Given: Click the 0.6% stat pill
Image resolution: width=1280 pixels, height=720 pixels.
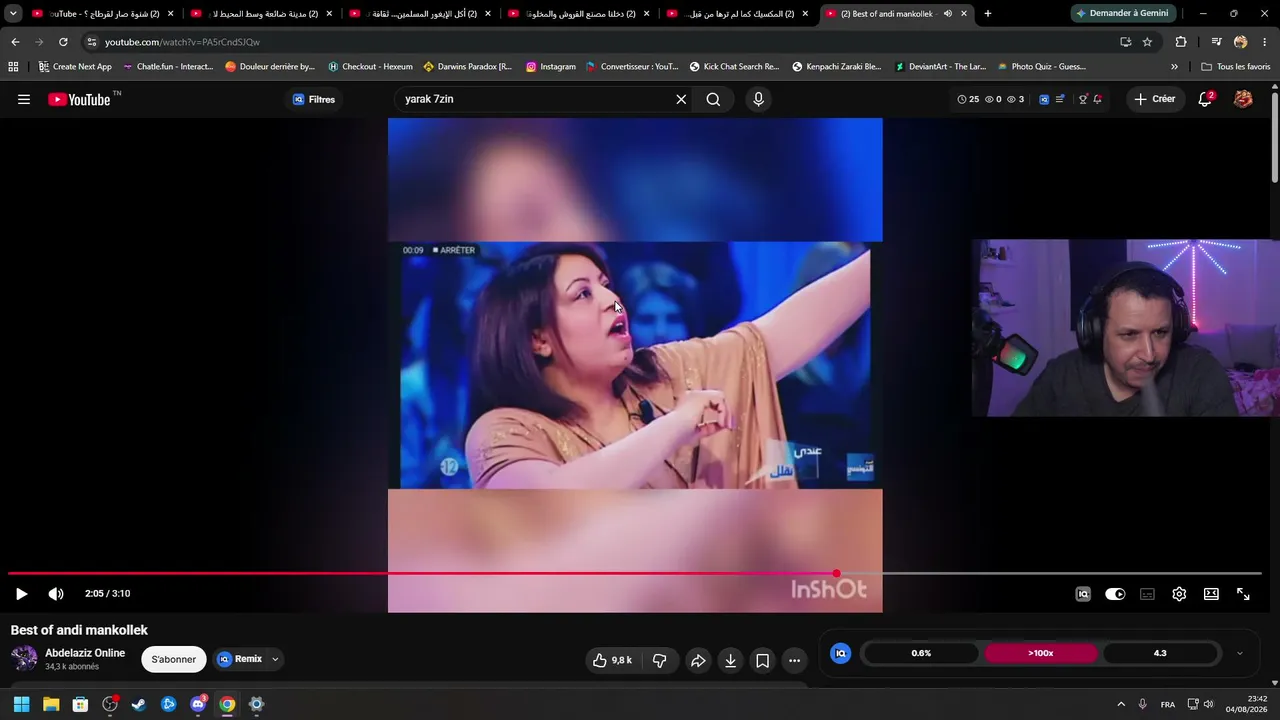Looking at the screenshot, I should tap(921, 653).
